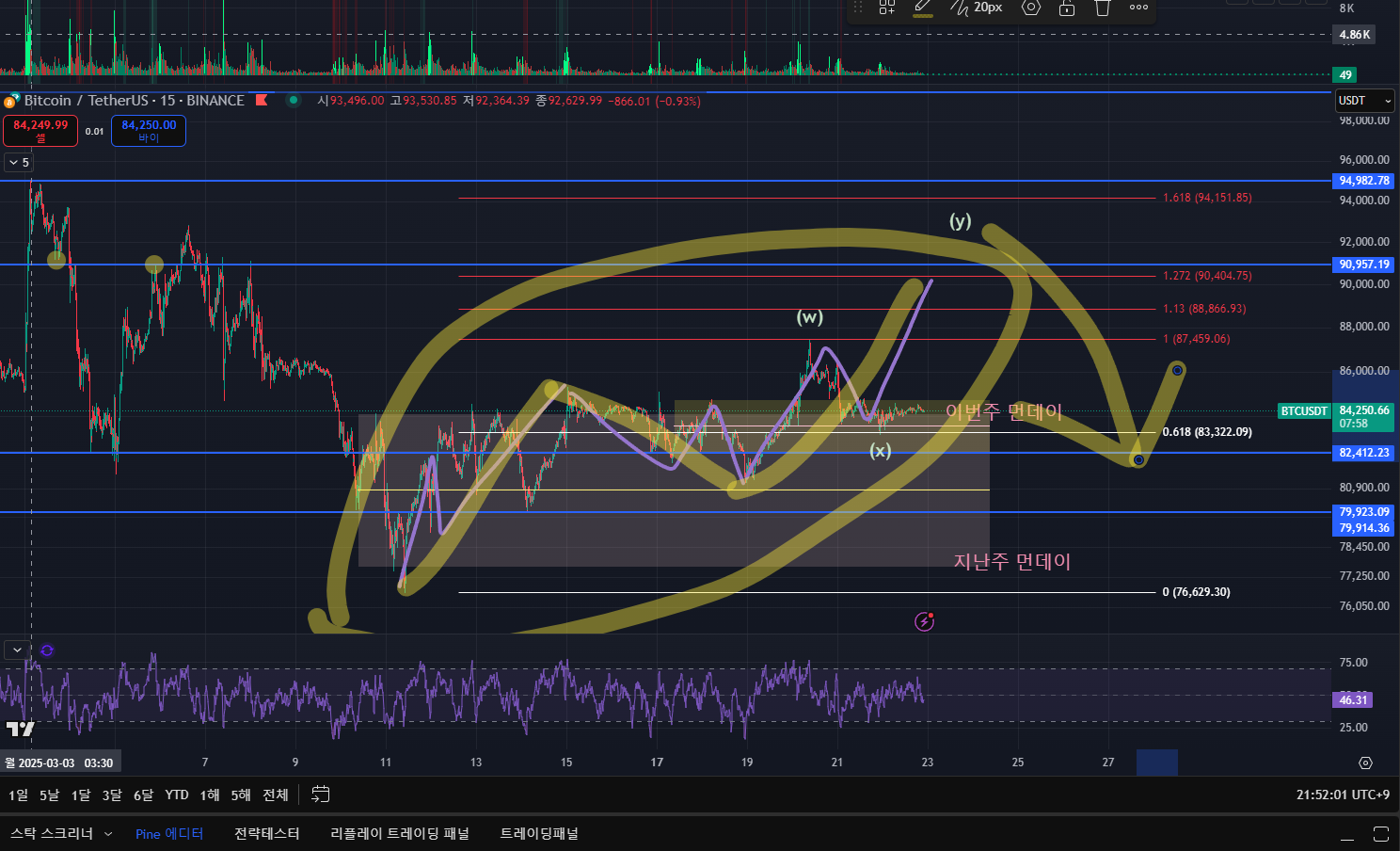The height and width of the screenshot is (851, 1400).
Task: Click the TradingView logo watermark button
Action: (x=20, y=729)
